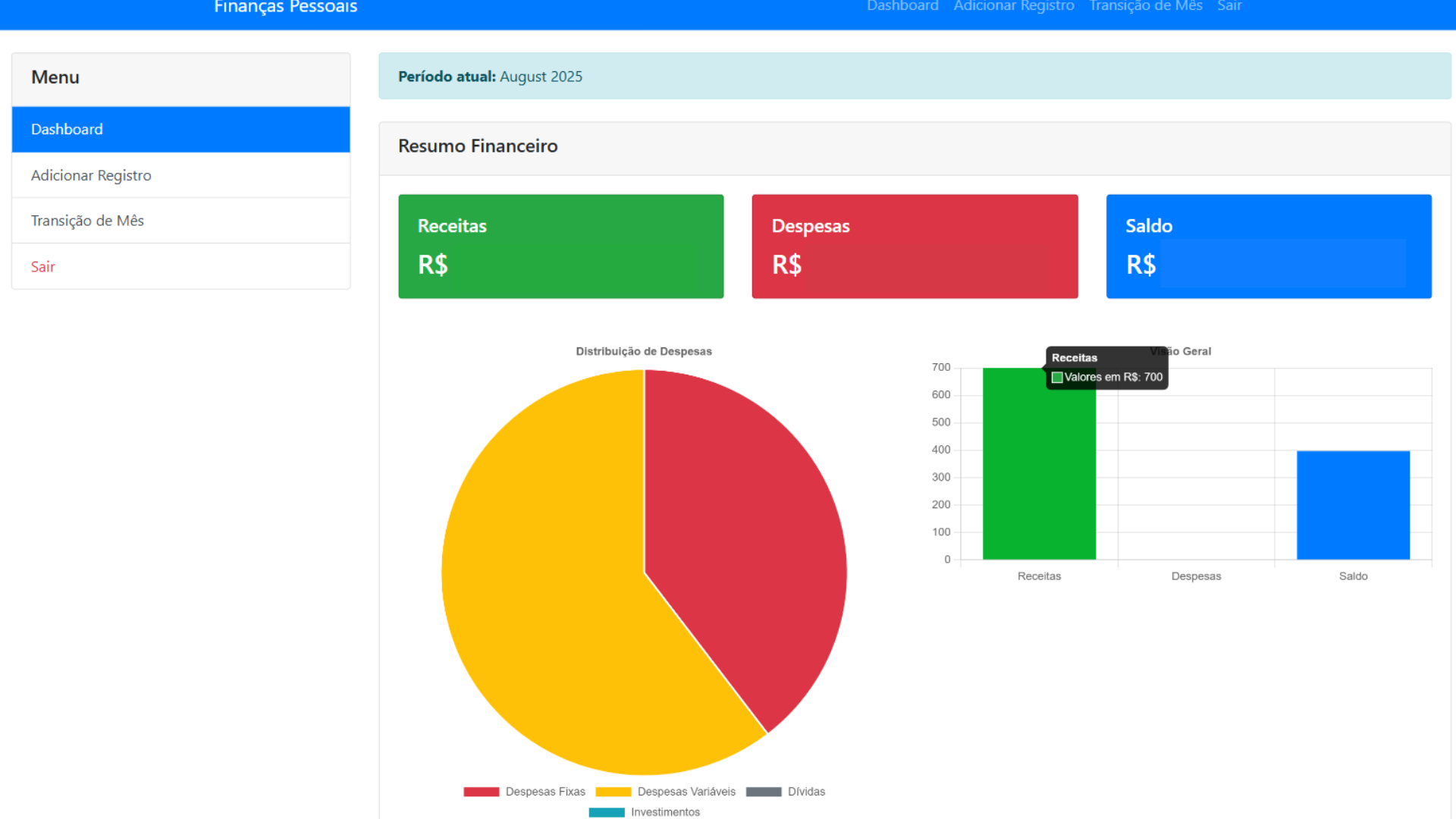Toggle Despesas Variáveis legend swatch

tap(613, 792)
